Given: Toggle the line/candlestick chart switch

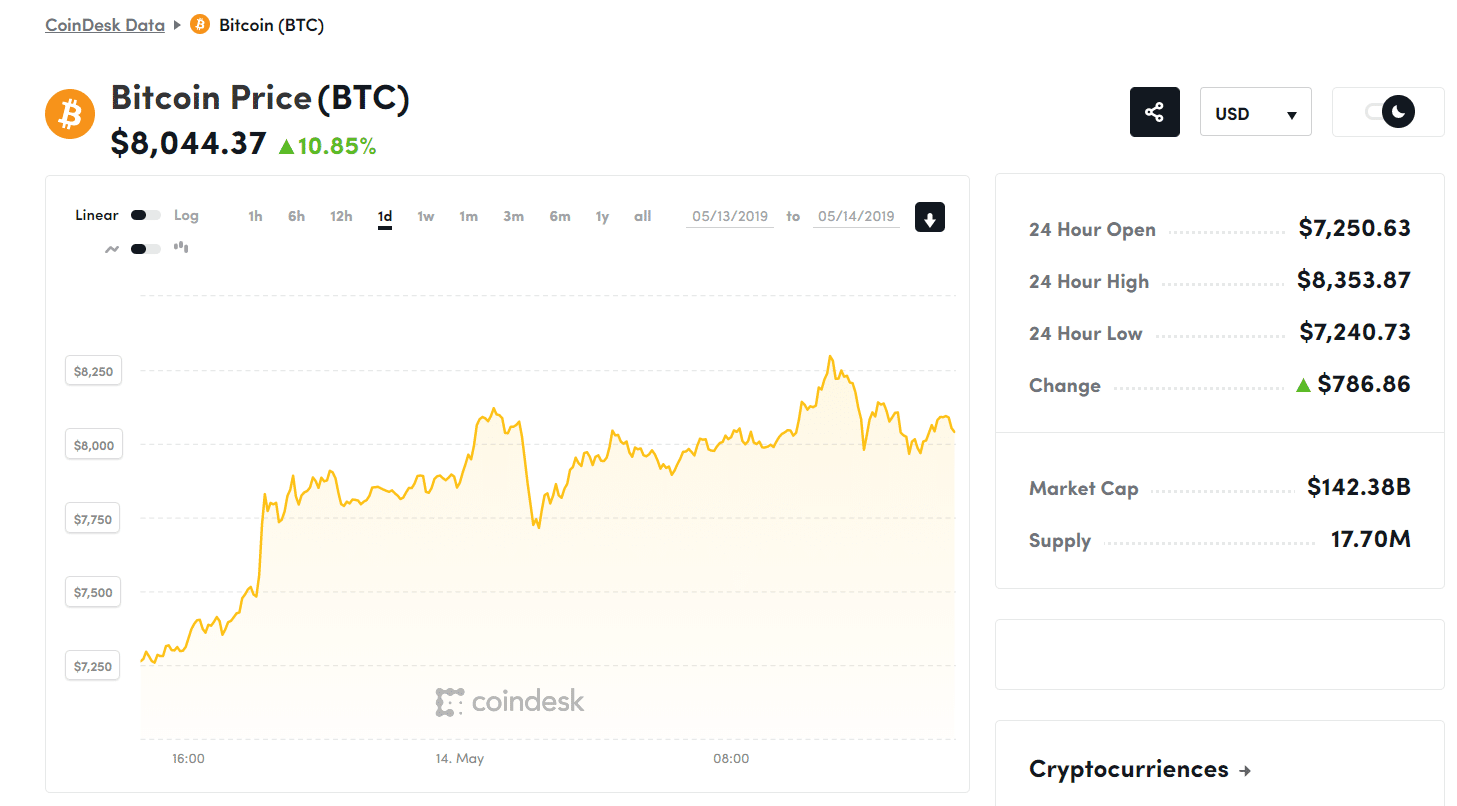Looking at the screenshot, I should (145, 249).
